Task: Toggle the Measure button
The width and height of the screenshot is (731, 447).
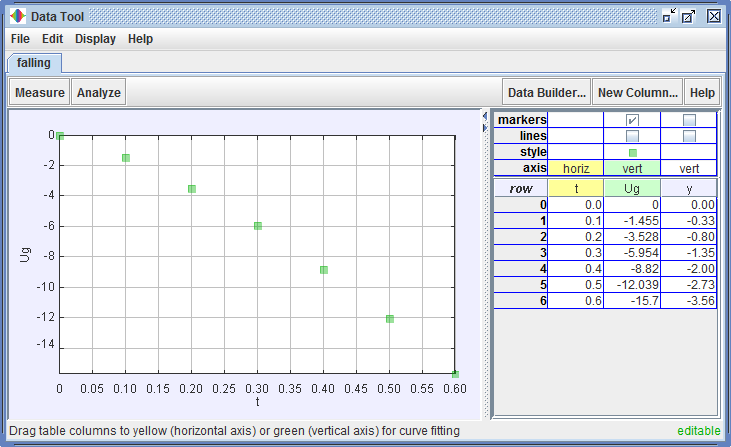Action: pos(40,93)
